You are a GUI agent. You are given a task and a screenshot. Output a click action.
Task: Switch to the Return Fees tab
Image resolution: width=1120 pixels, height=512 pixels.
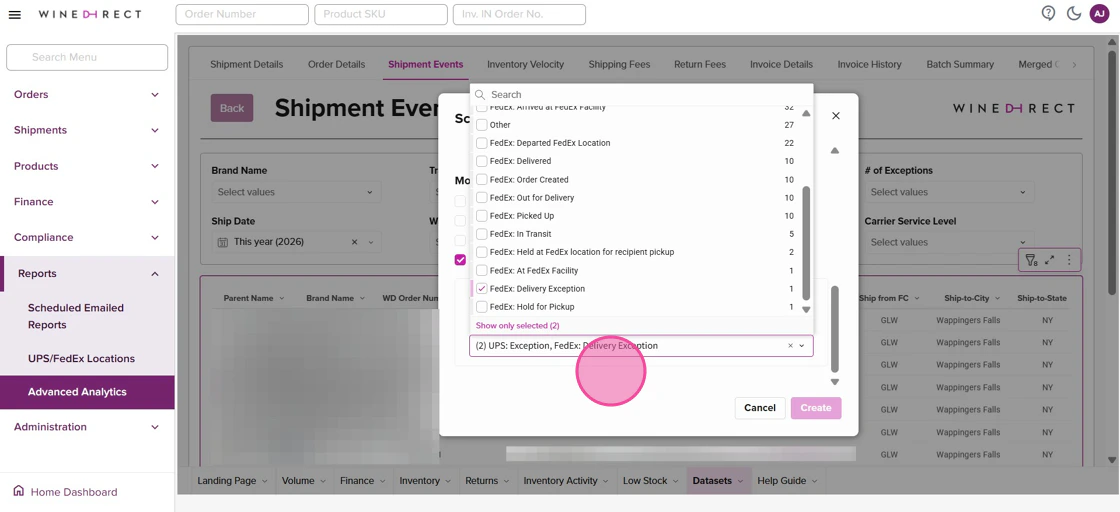pos(700,64)
